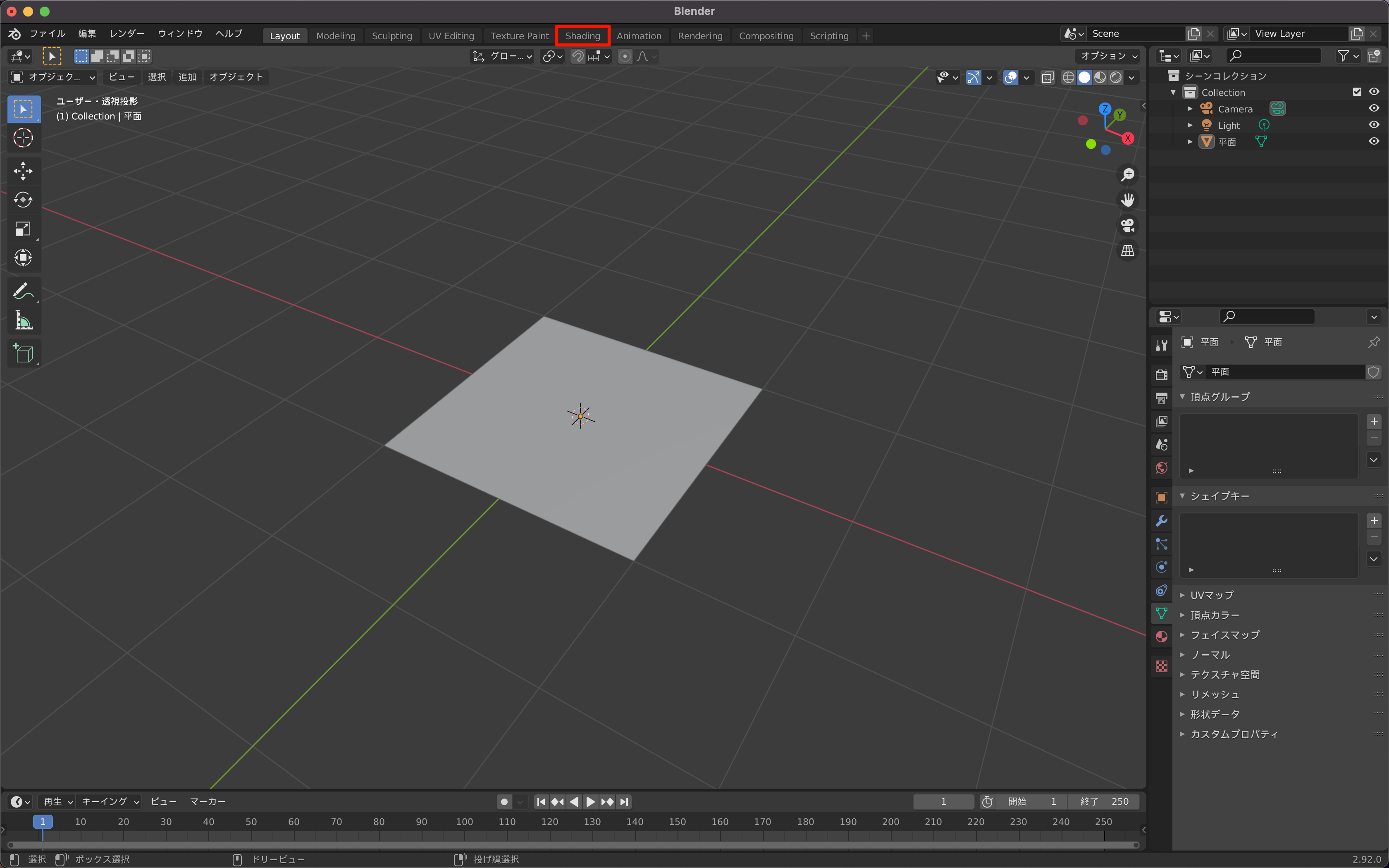Open the オプション dropdown

tap(1108, 56)
